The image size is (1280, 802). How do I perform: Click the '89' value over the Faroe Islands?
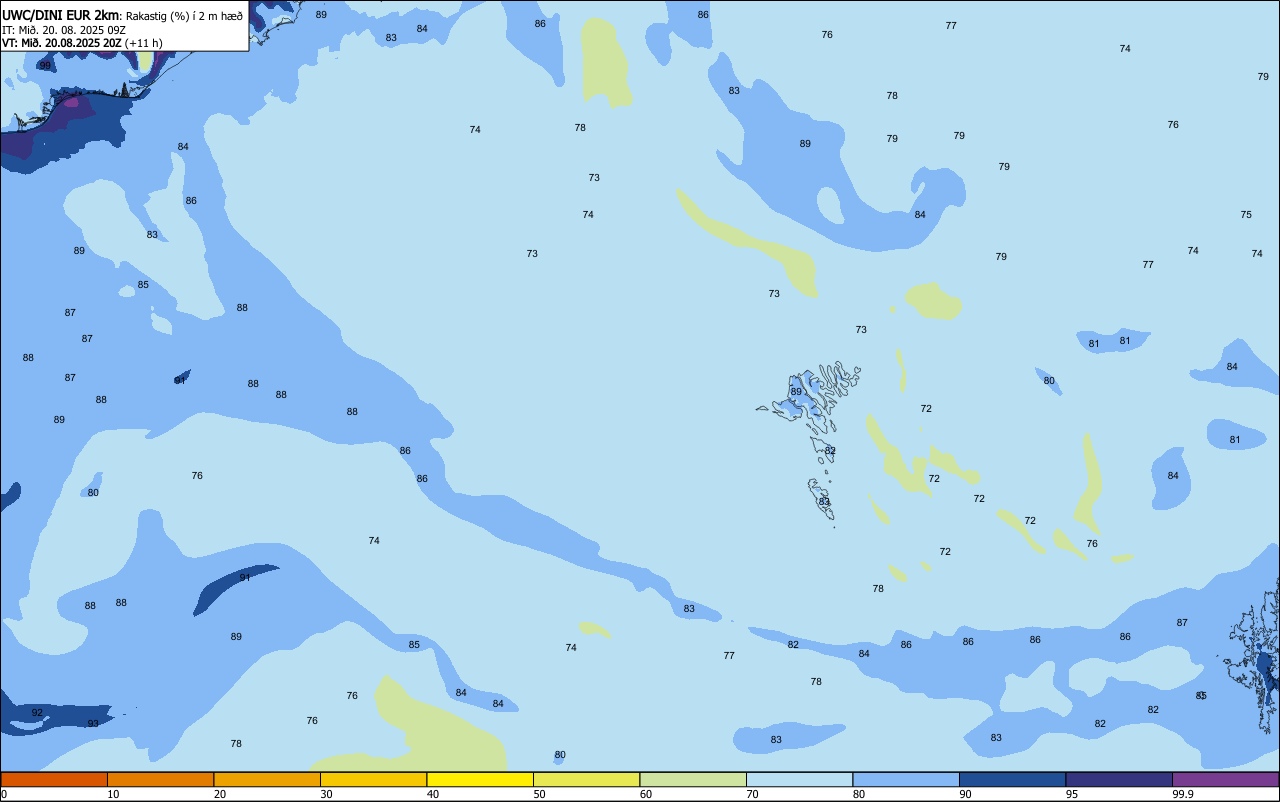click(796, 392)
